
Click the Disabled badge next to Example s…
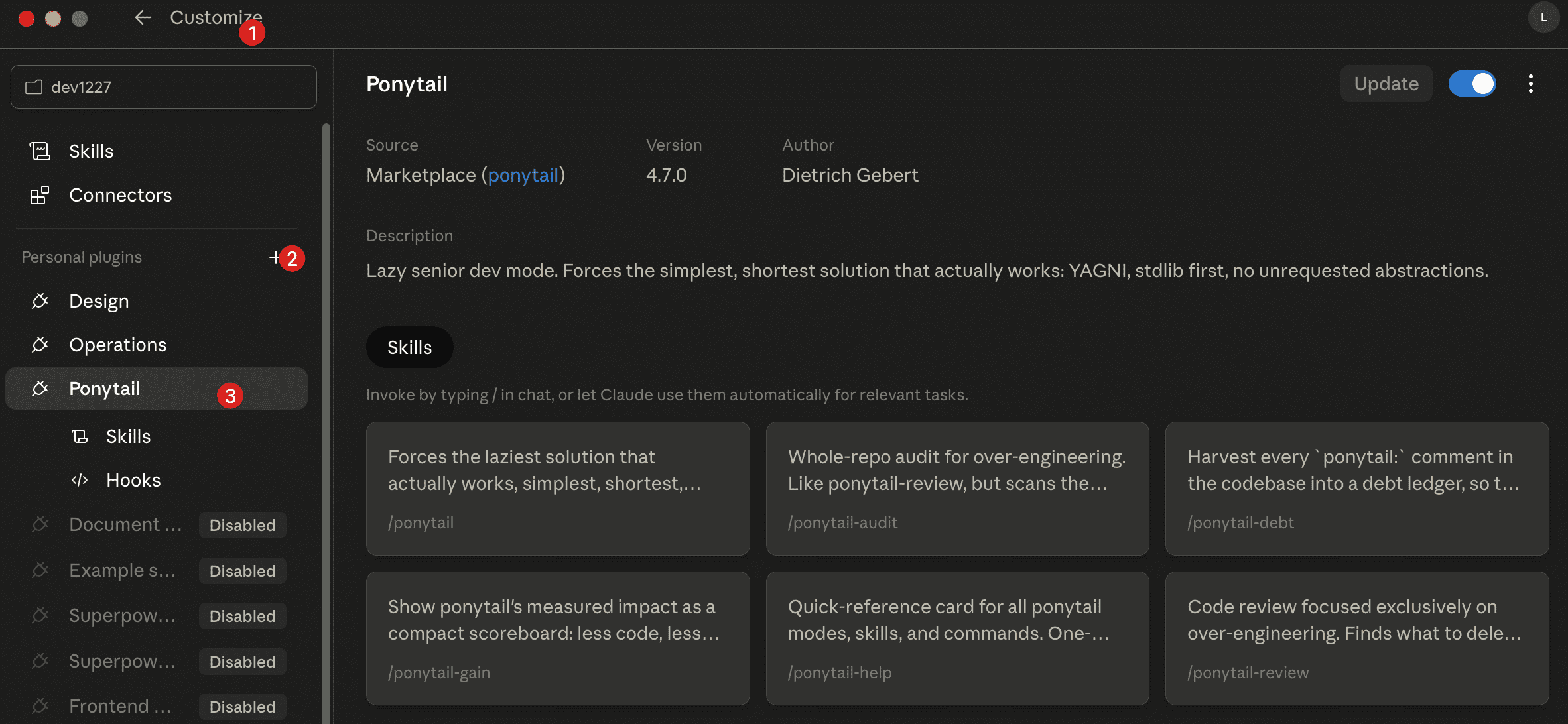243,571
